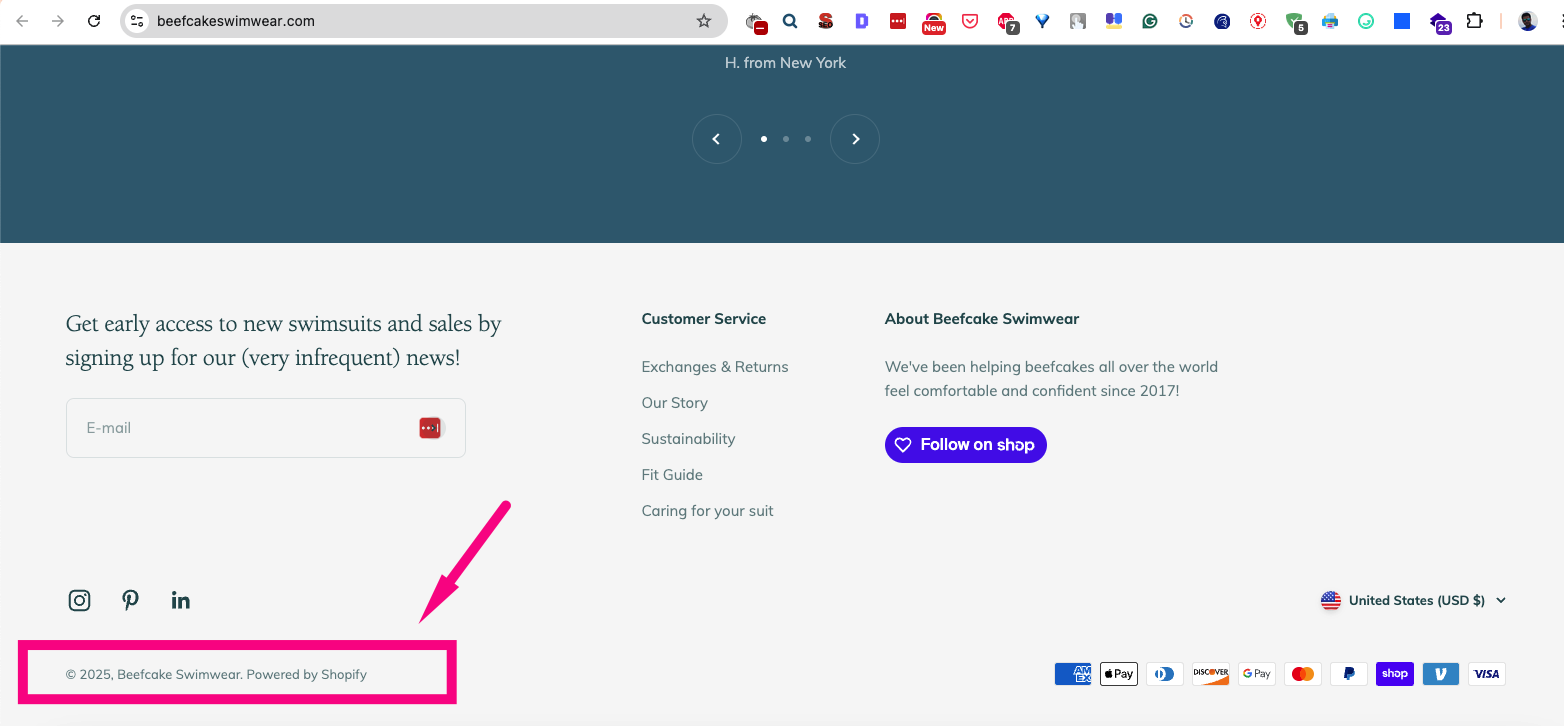View site information icon in address bar
1564x726 pixels.
click(x=138, y=21)
